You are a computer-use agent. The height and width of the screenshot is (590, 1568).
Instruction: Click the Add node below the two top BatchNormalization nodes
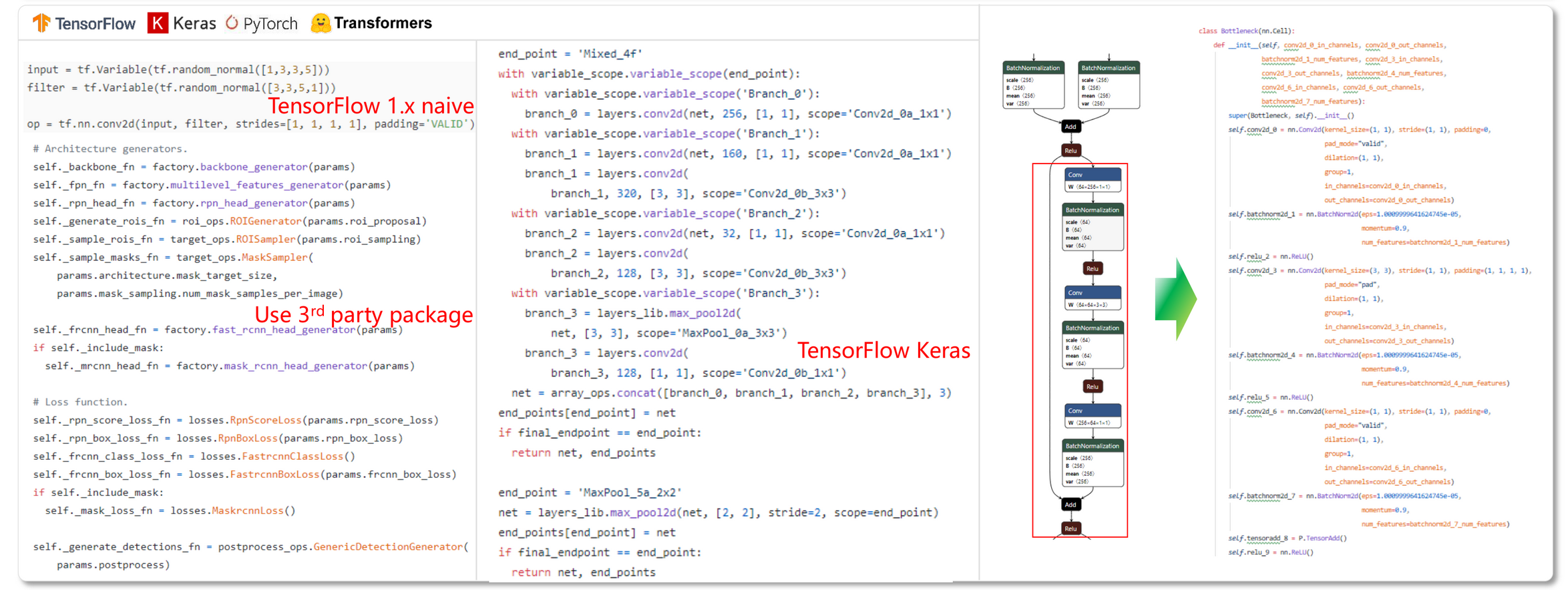point(1070,126)
